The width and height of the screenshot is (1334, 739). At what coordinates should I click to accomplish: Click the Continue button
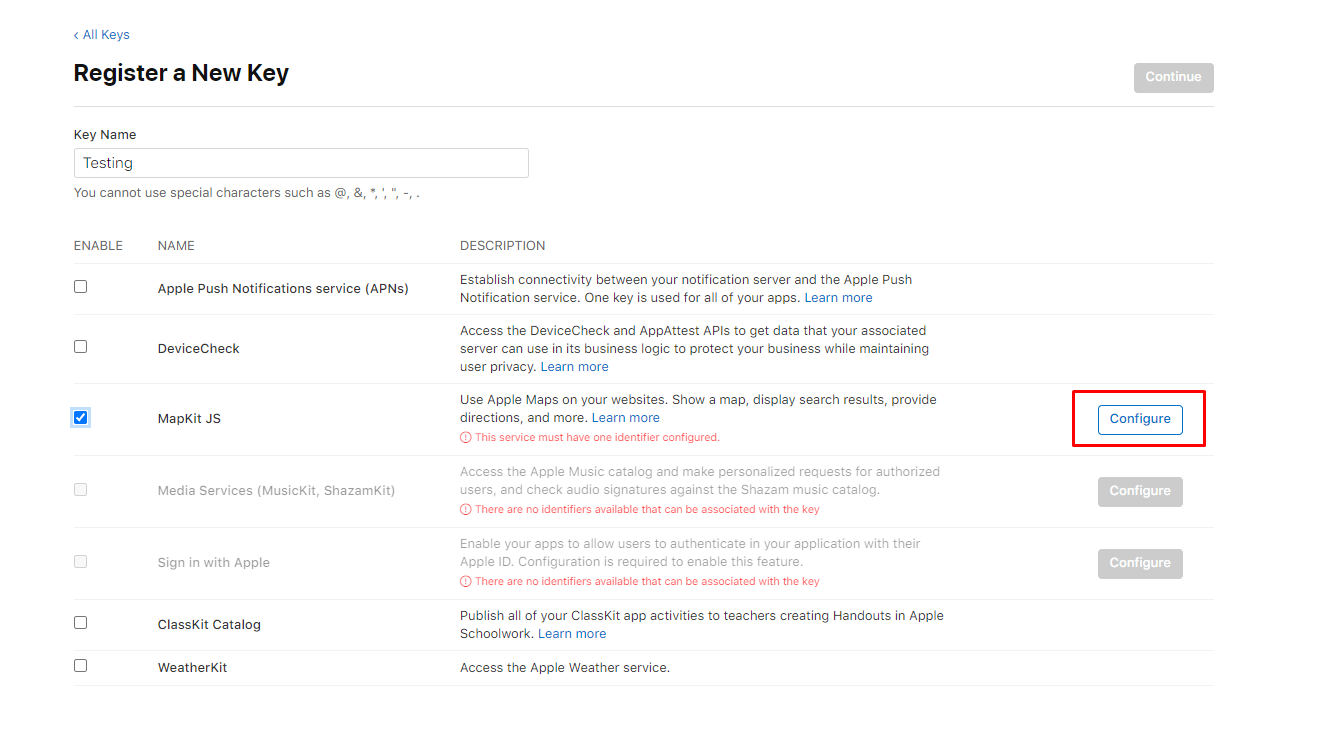(x=1173, y=77)
